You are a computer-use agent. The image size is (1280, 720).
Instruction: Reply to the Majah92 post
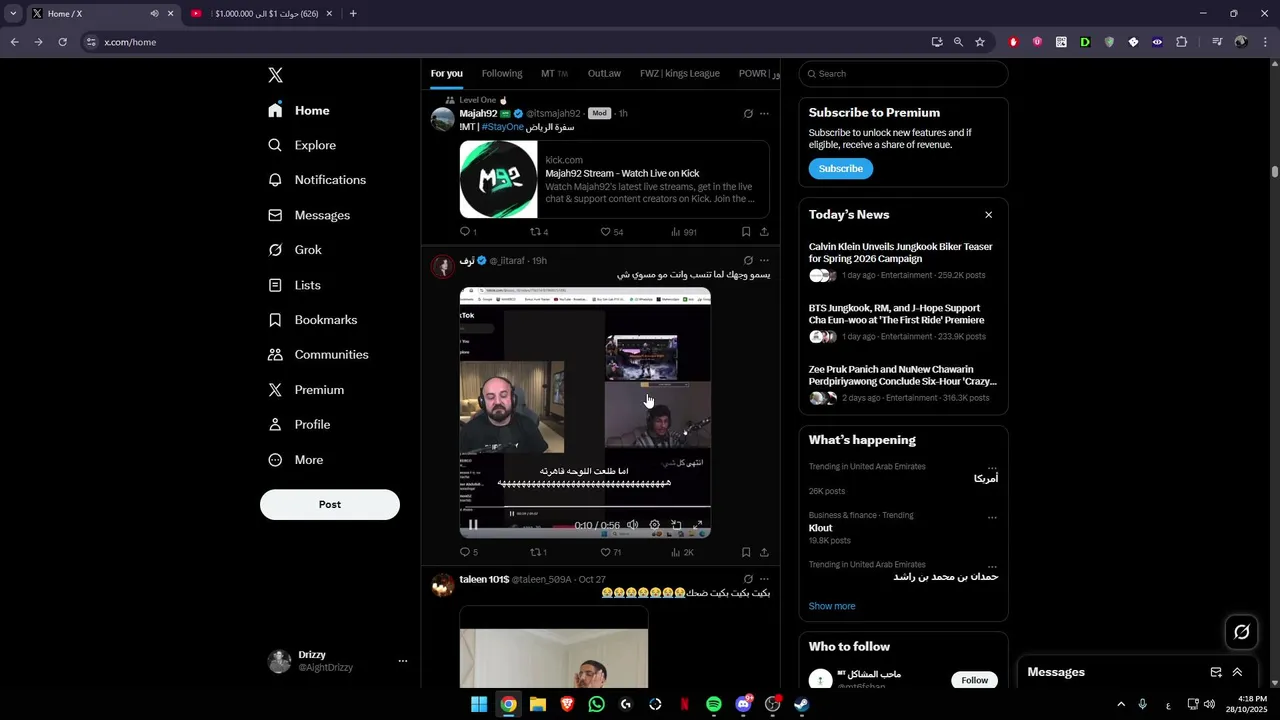click(467, 232)
